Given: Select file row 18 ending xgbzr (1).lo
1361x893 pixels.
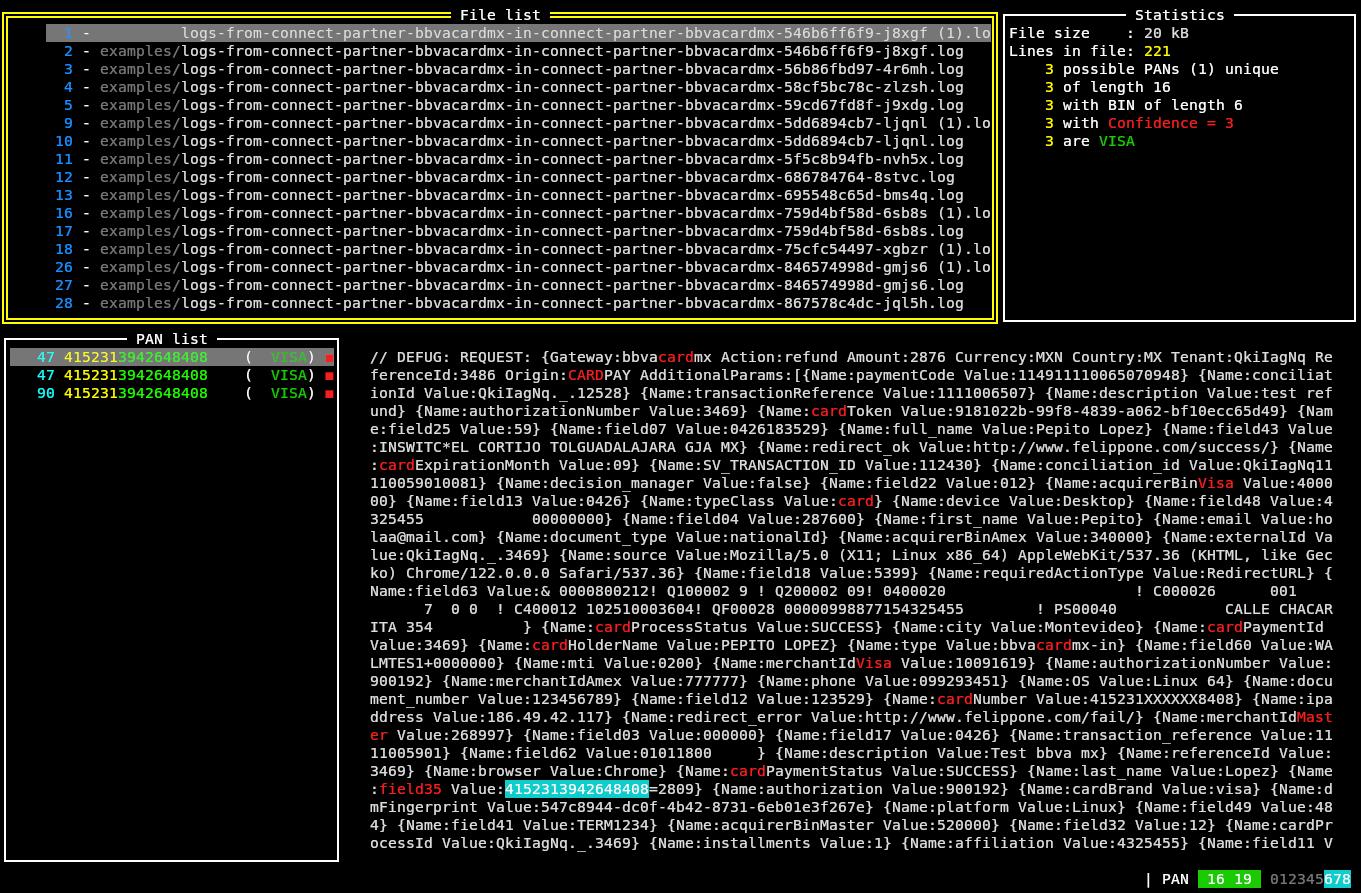Looking at the screenshot, I should [518, 249].
